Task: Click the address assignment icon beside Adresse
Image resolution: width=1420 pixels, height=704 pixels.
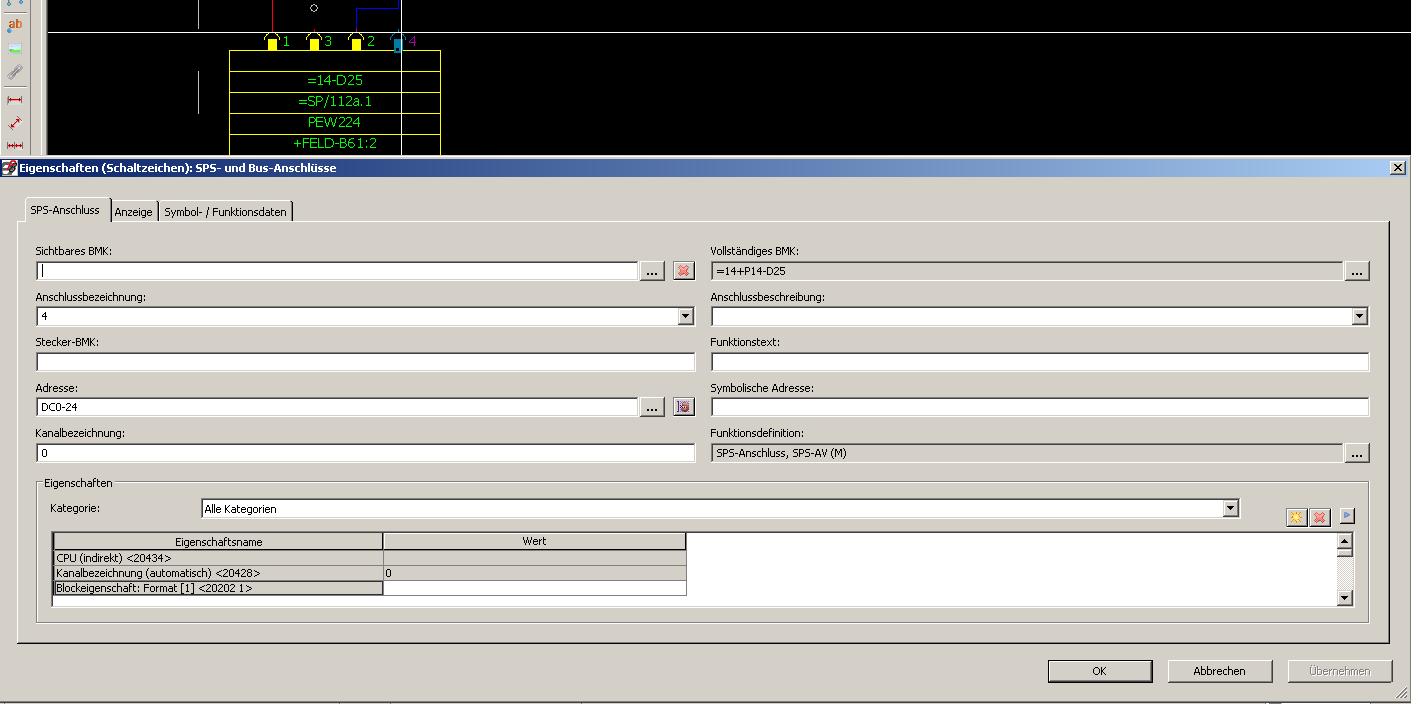Action: pos(683,407)
